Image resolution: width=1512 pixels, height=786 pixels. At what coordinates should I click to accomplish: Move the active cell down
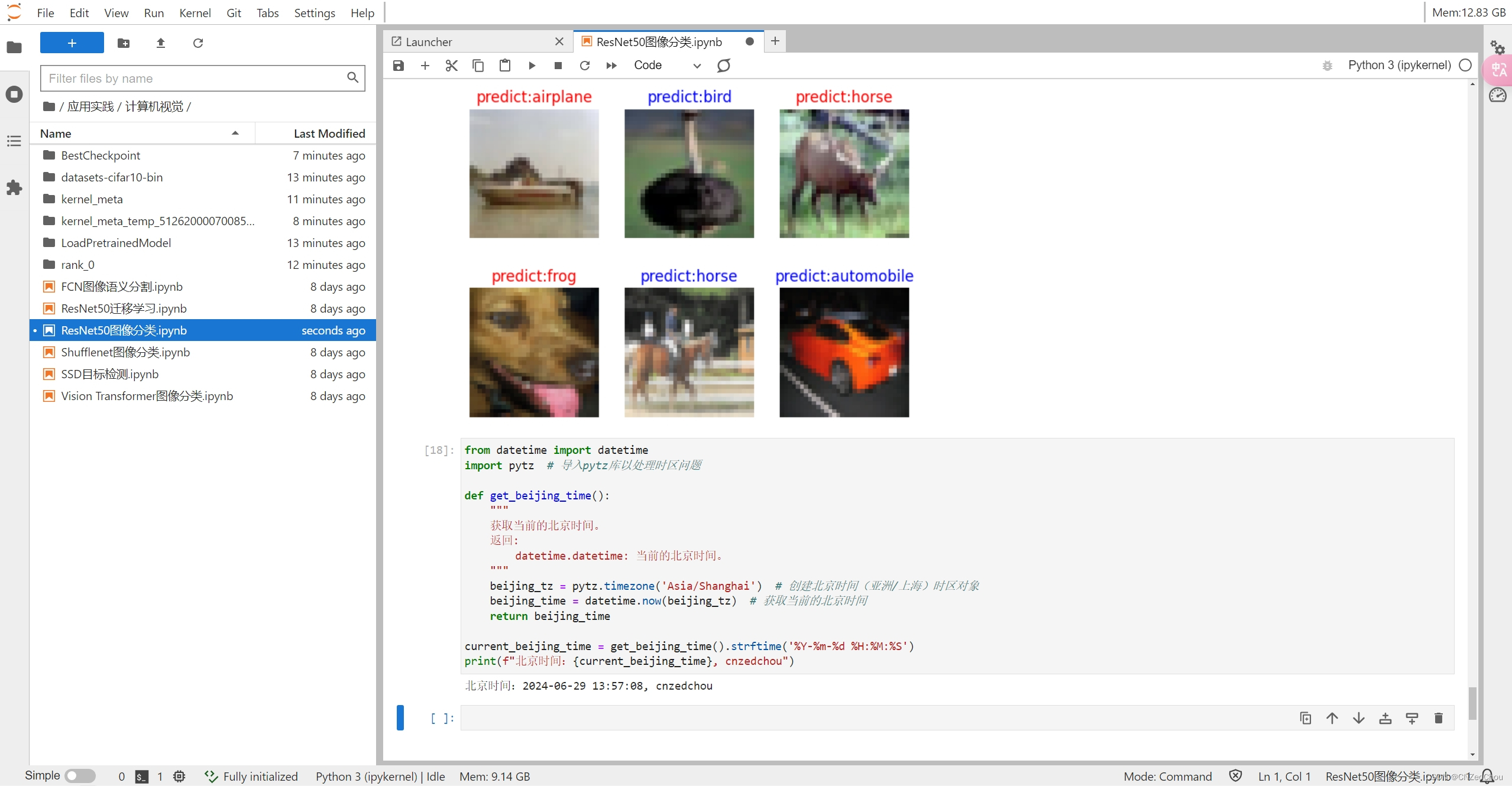click(x=1358, y=718)
